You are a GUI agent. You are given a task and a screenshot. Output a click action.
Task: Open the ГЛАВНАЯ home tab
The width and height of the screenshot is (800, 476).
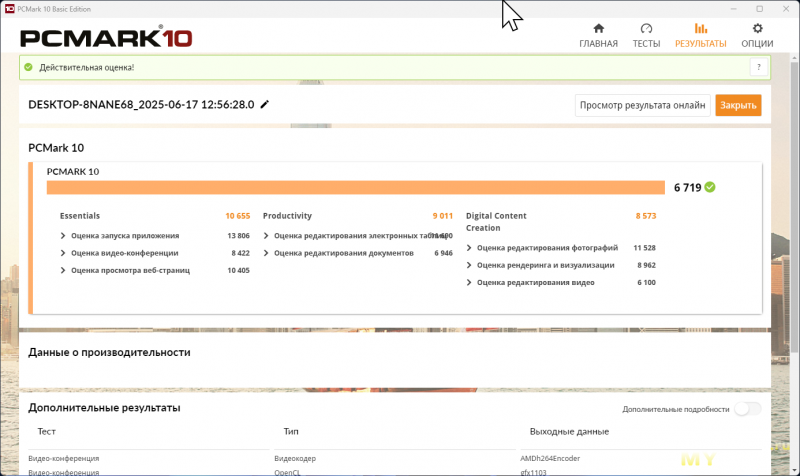[598, 36]
